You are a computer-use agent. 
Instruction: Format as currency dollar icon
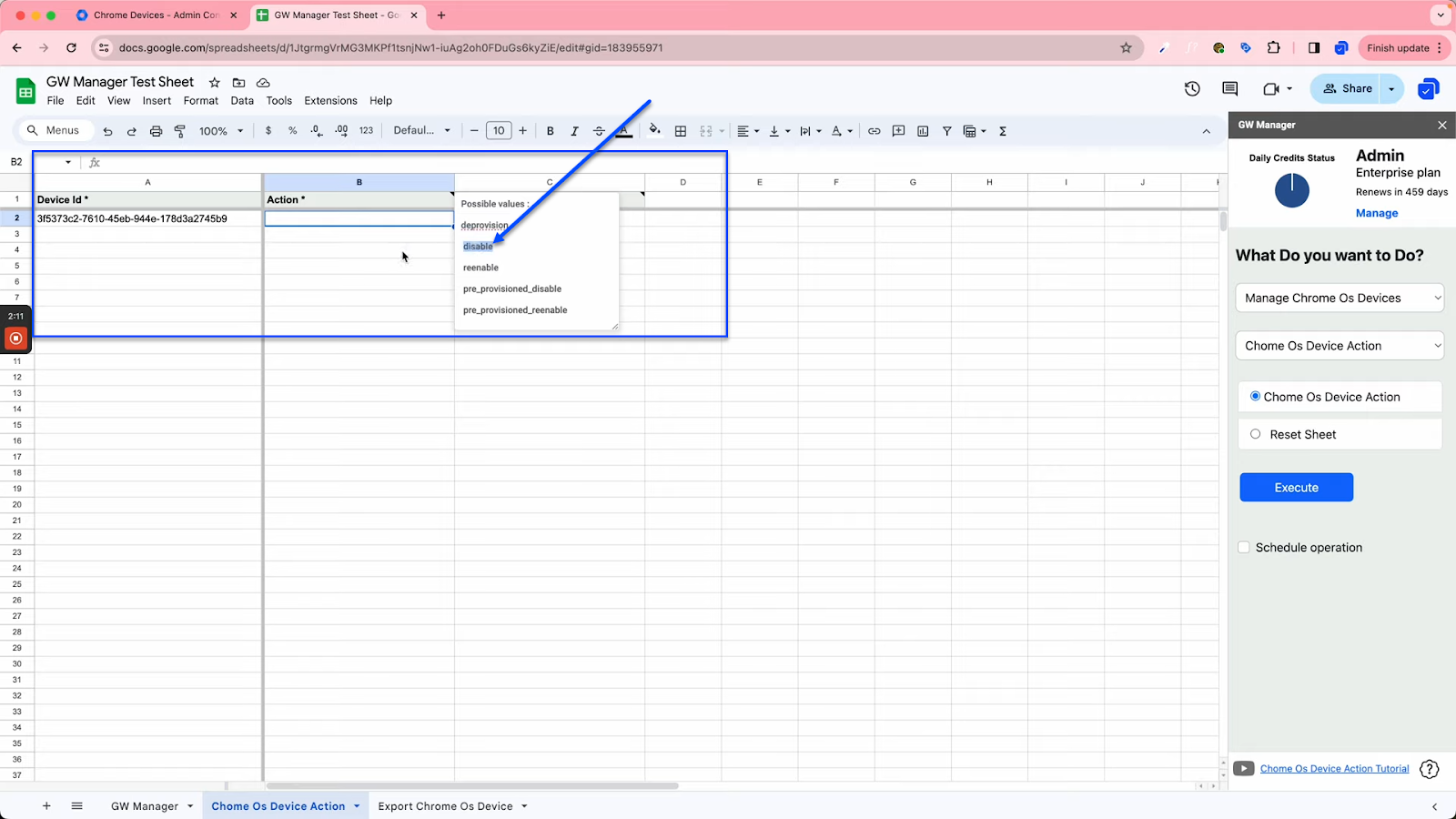pyautogui.click(x=268, y=131)
